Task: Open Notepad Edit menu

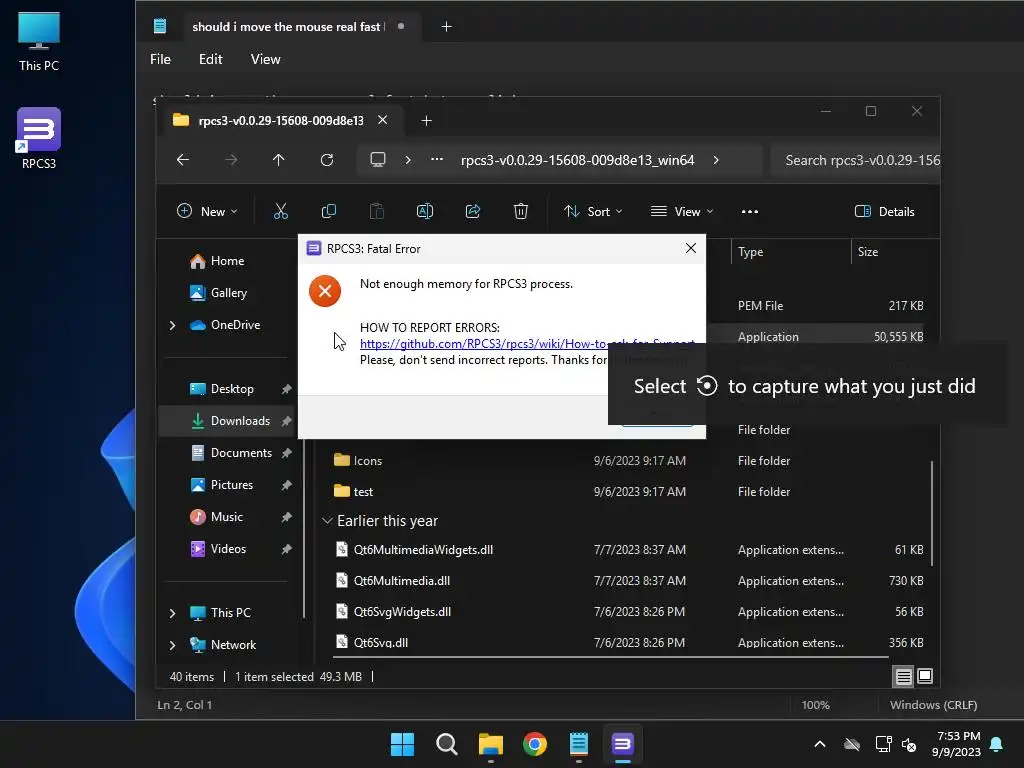Action: click(x=210, y=59)
